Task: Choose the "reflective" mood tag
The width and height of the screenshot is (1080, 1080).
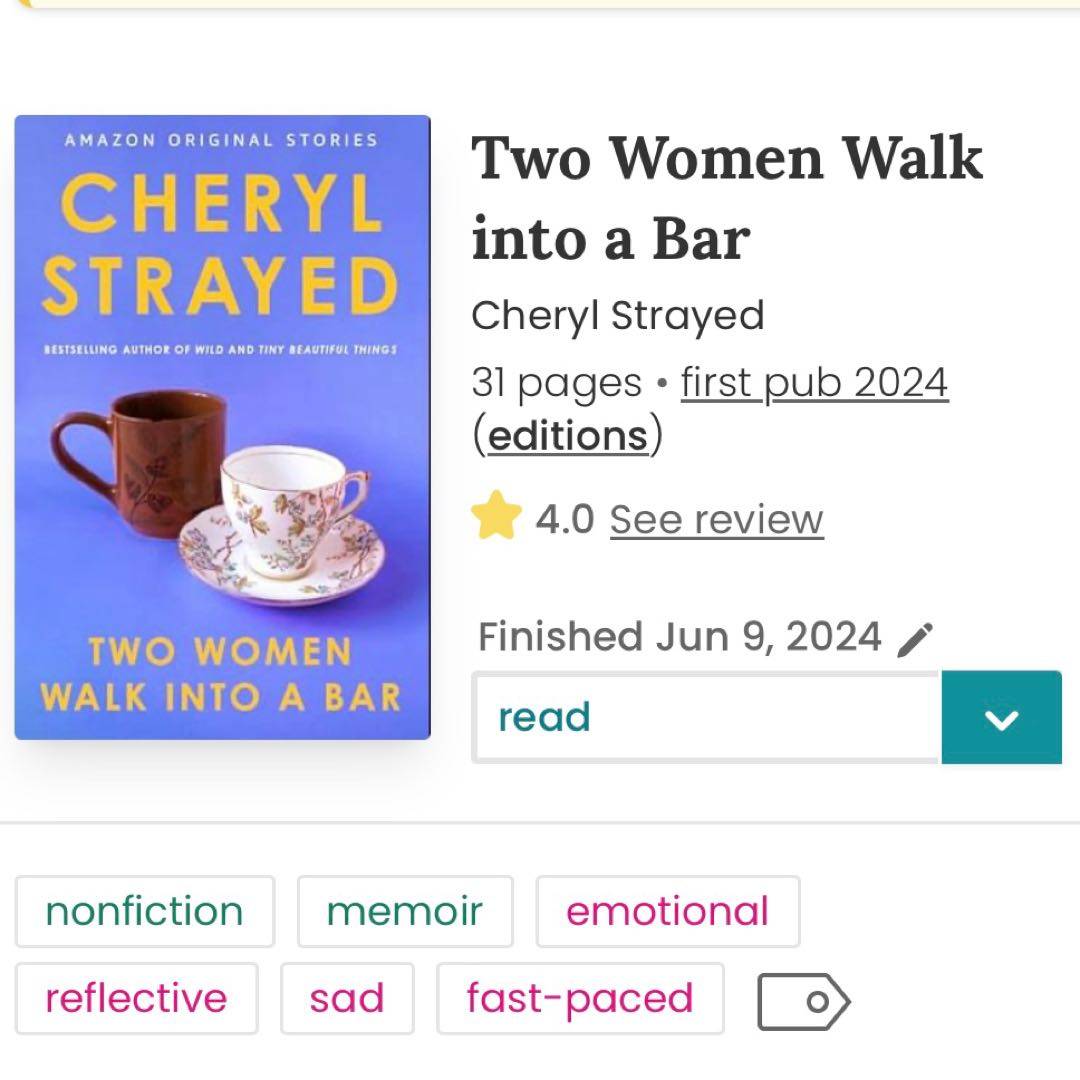Action: pos(136,998)
